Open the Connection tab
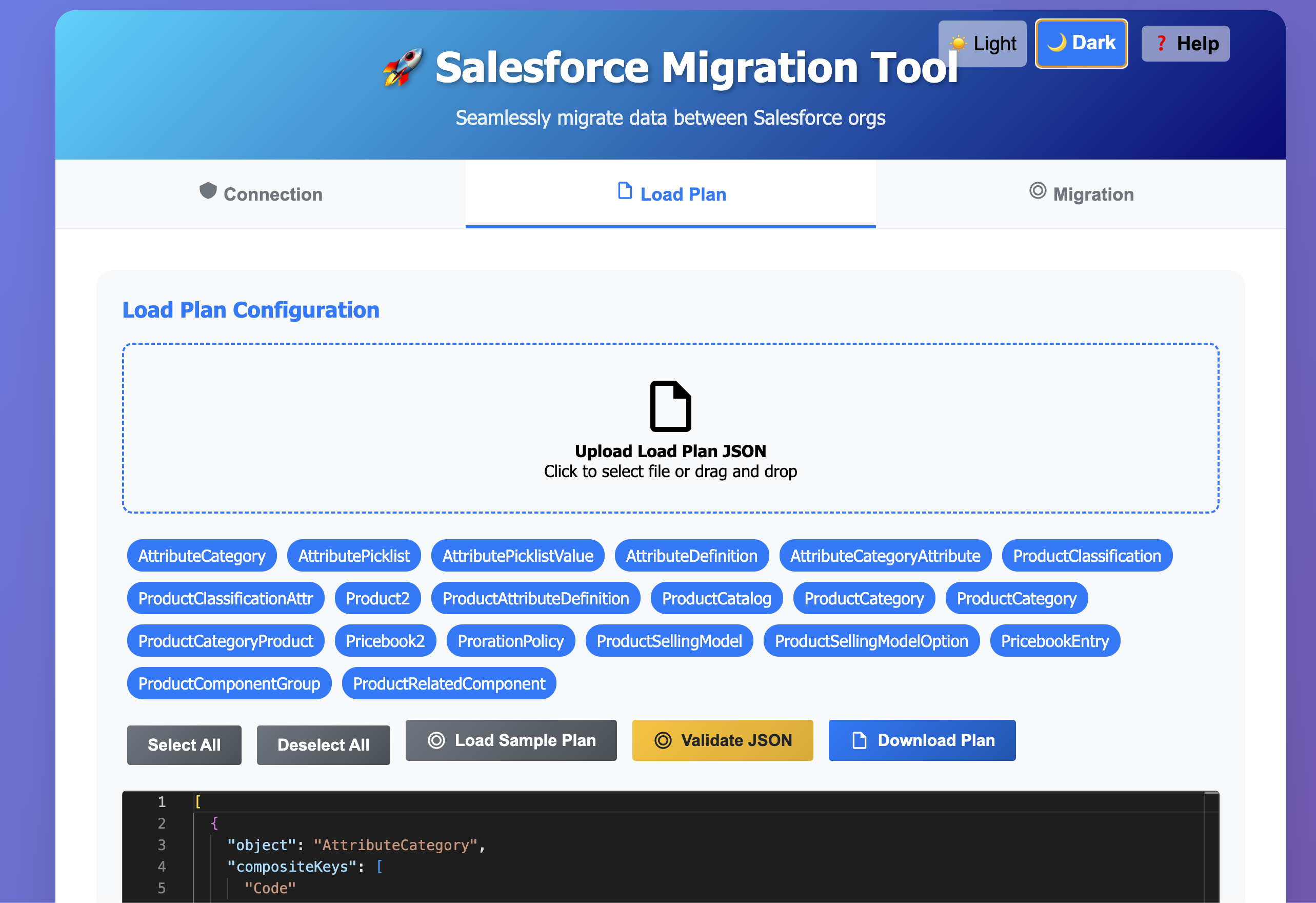 [261, 194]
